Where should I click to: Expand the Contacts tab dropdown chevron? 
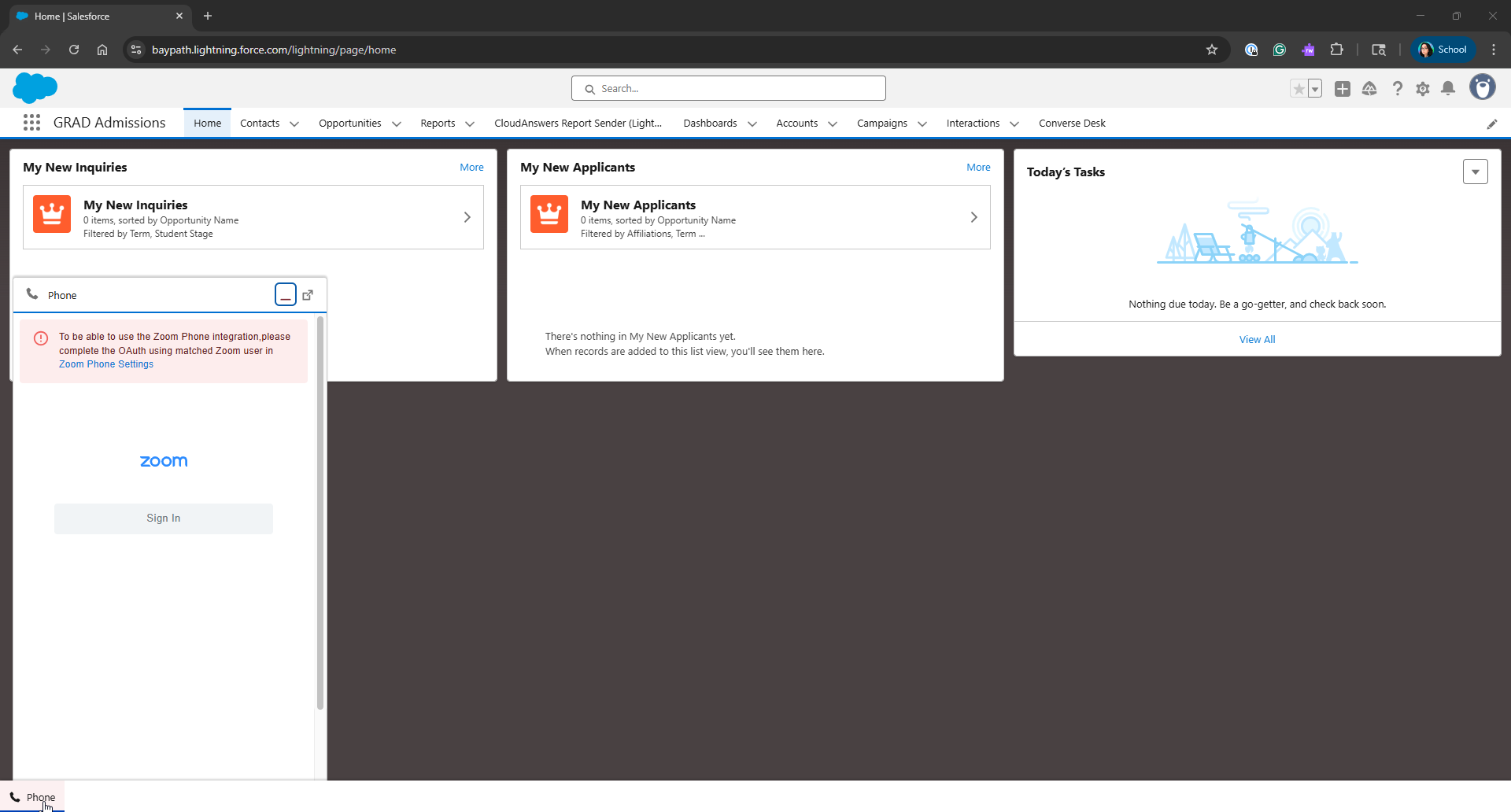coord(294,124)
